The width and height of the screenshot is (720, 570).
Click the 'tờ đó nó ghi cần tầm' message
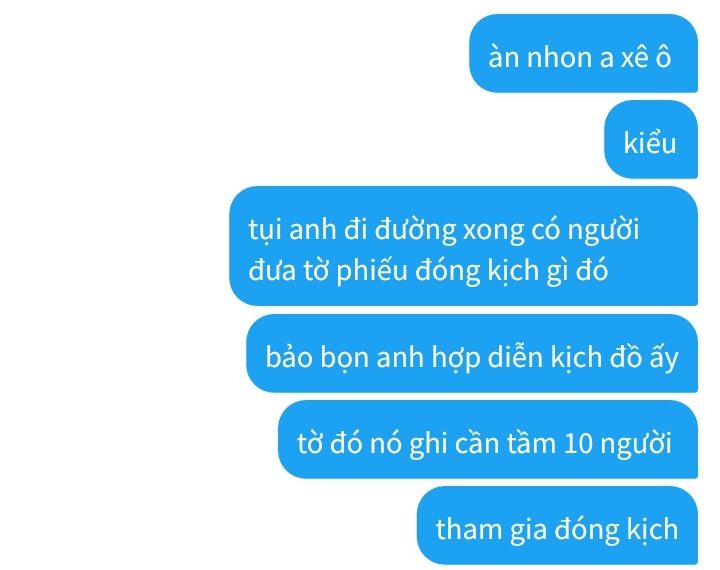pos(488,439)
